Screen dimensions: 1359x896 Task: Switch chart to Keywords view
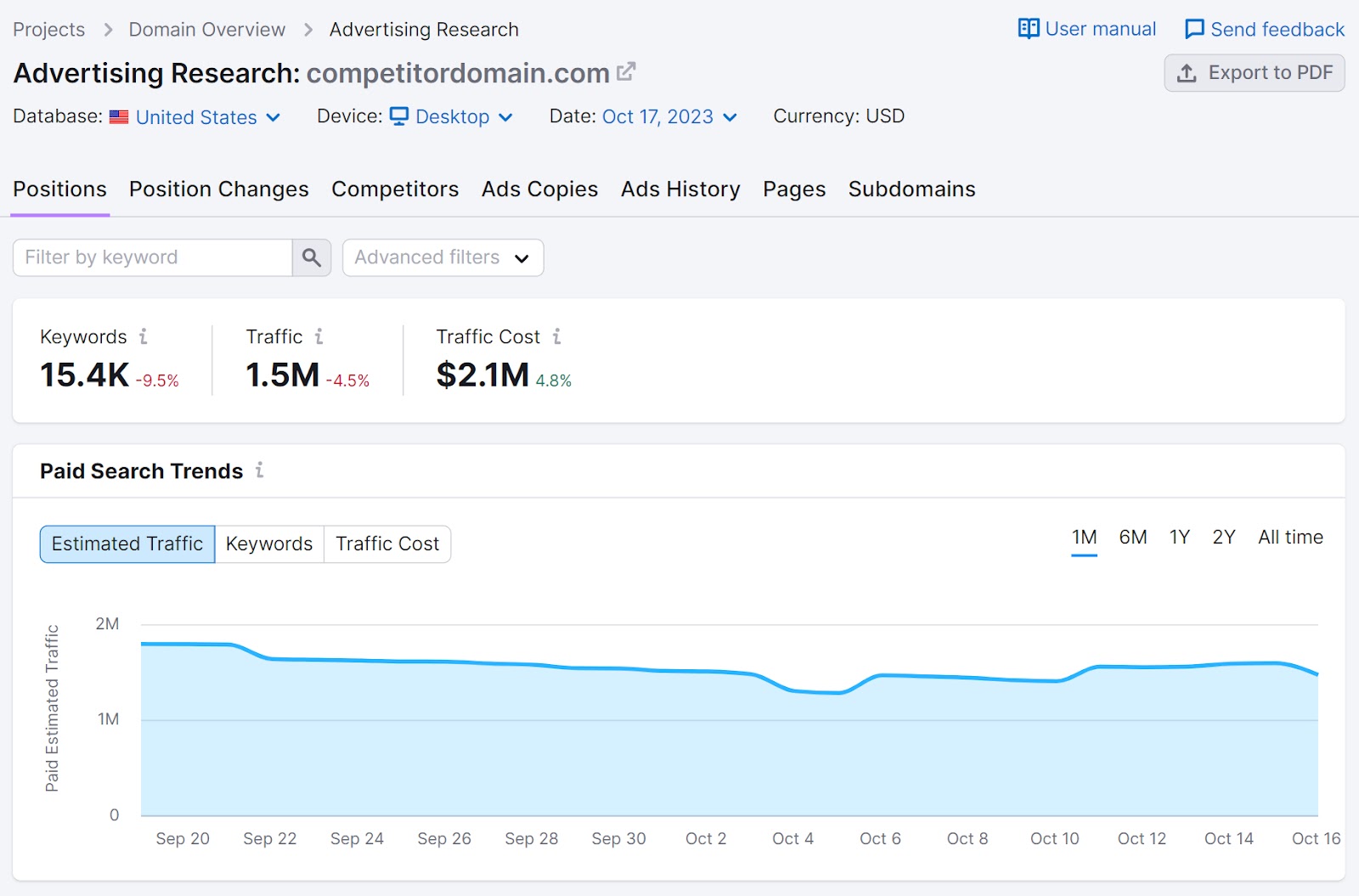click(268, 544)
